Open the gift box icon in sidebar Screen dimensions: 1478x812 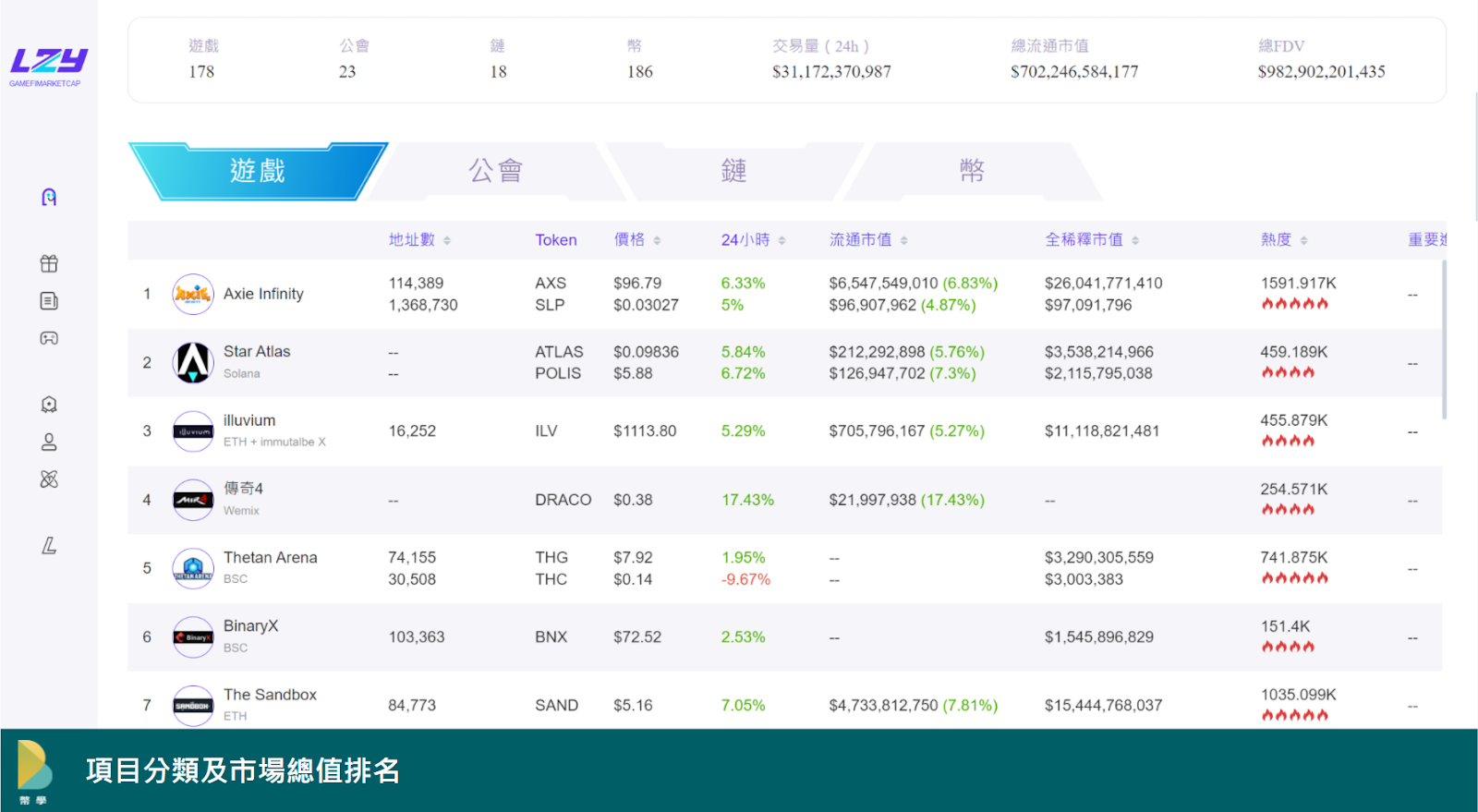click(49, 264)
